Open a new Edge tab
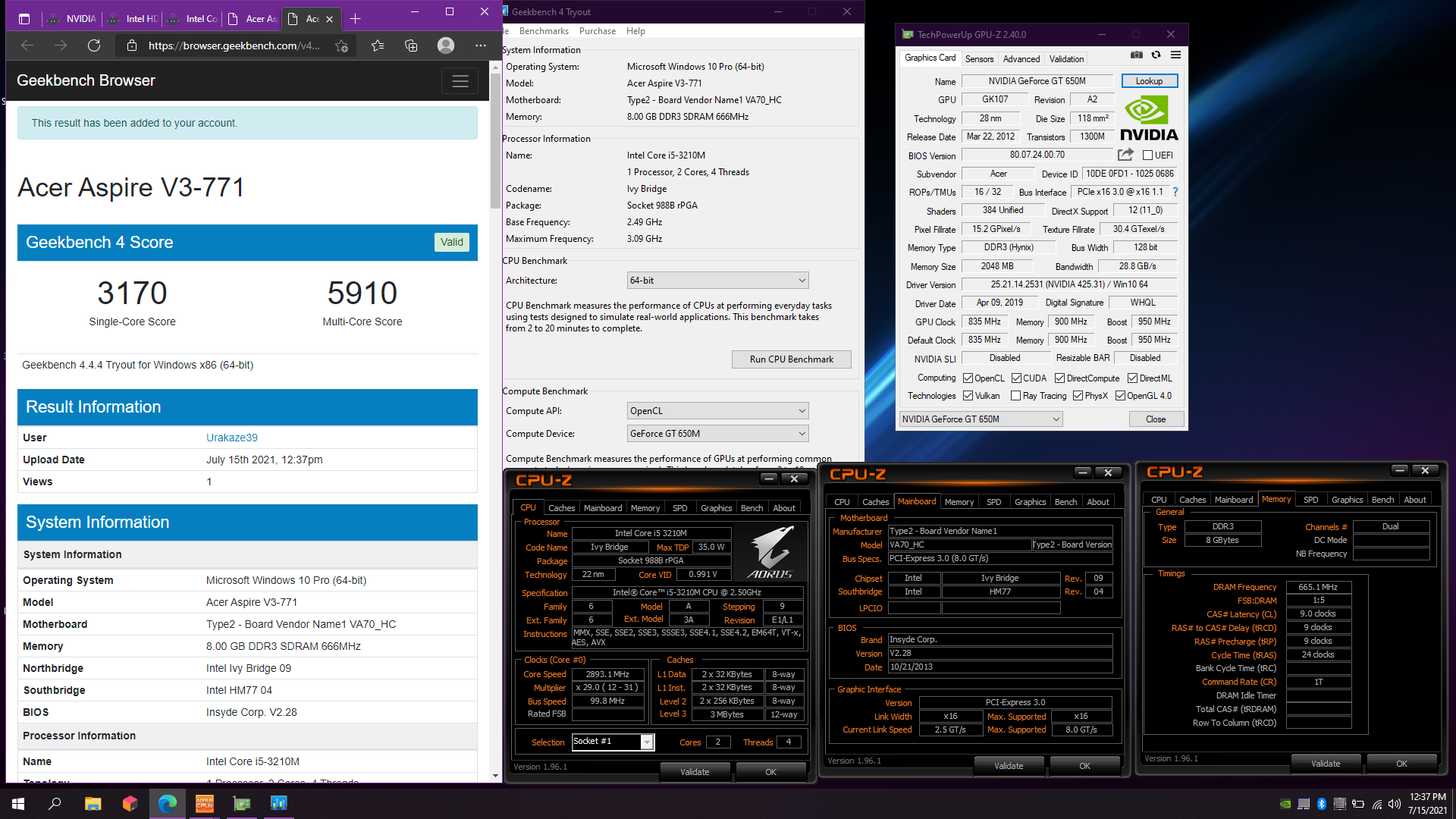 (355, 18)
